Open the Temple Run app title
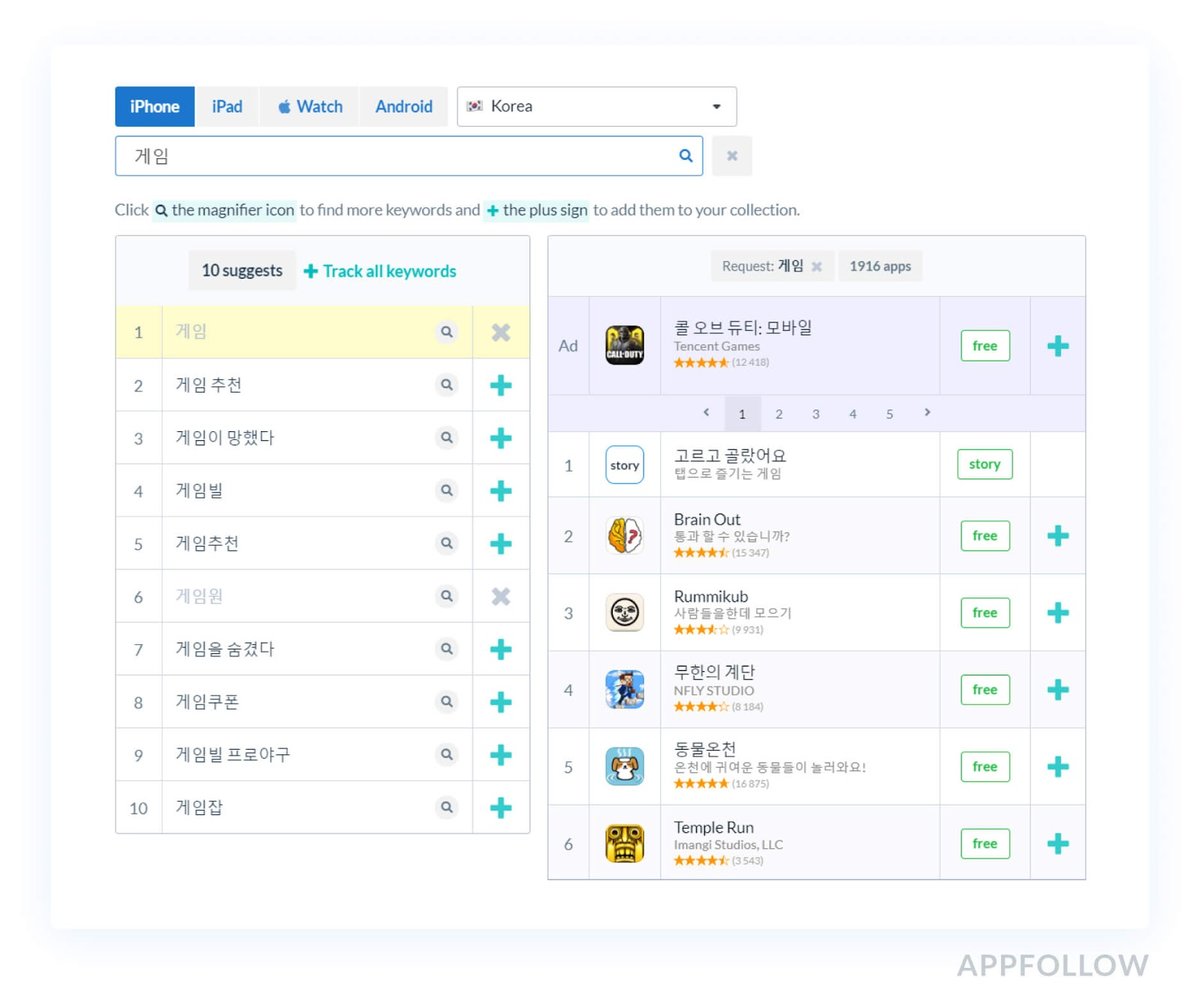The image size is (1200, 989). [714, 828]
